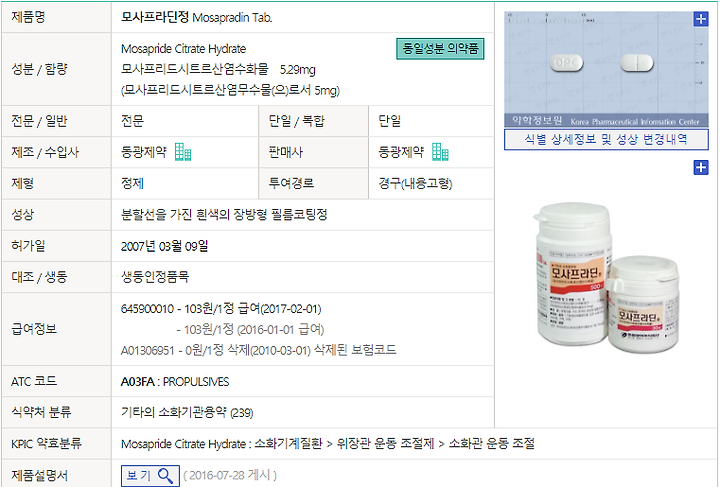Click the KPIC classification path text
The image size is (720, 487).
328,444
